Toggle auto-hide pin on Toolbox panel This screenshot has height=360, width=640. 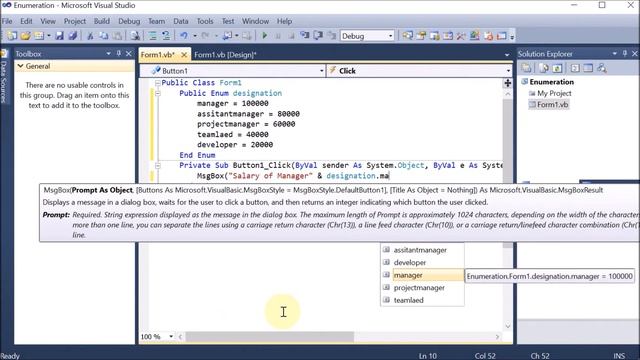coord(119,53)
